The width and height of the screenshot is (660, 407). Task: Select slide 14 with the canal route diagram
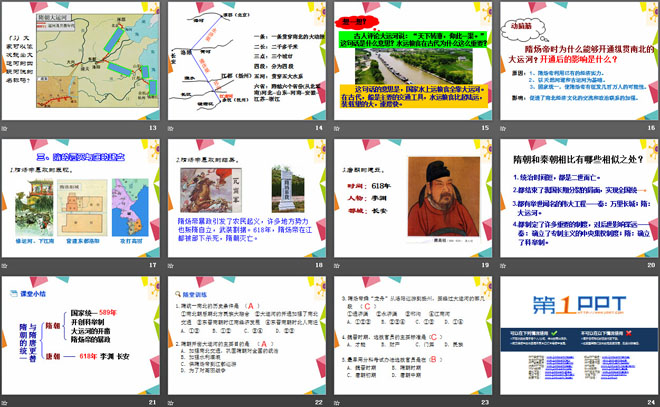[x=247, y=61]
